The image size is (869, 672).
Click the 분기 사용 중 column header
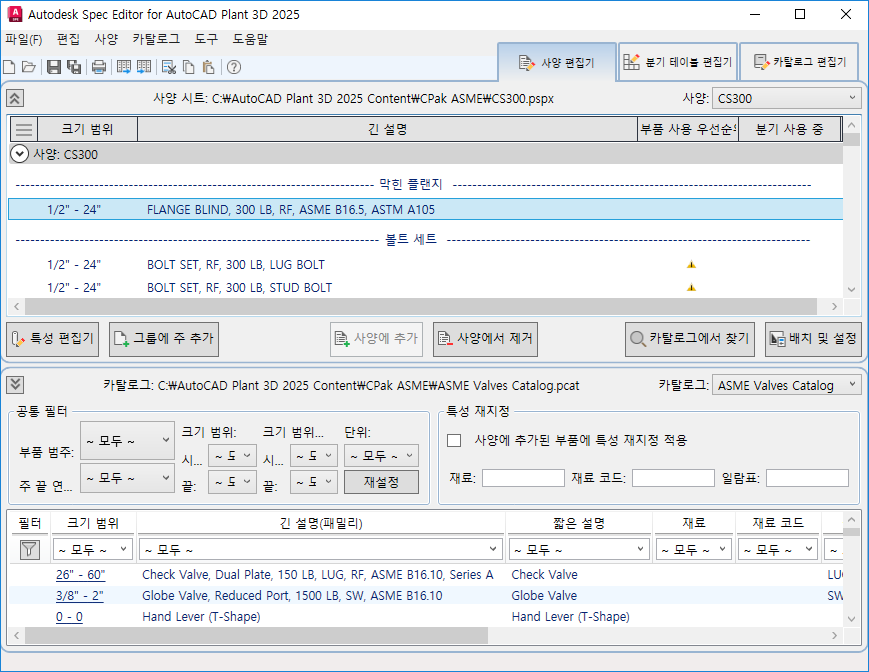789,130
